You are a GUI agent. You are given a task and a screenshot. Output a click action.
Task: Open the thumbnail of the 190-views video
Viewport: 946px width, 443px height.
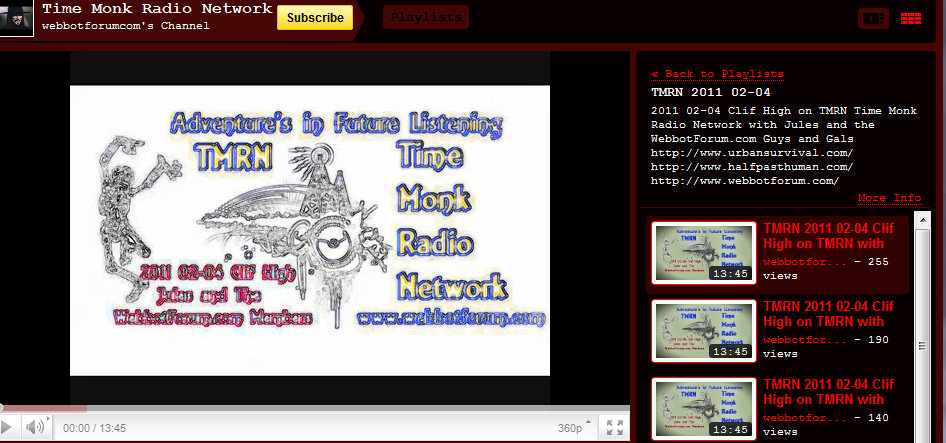point(704,331)
